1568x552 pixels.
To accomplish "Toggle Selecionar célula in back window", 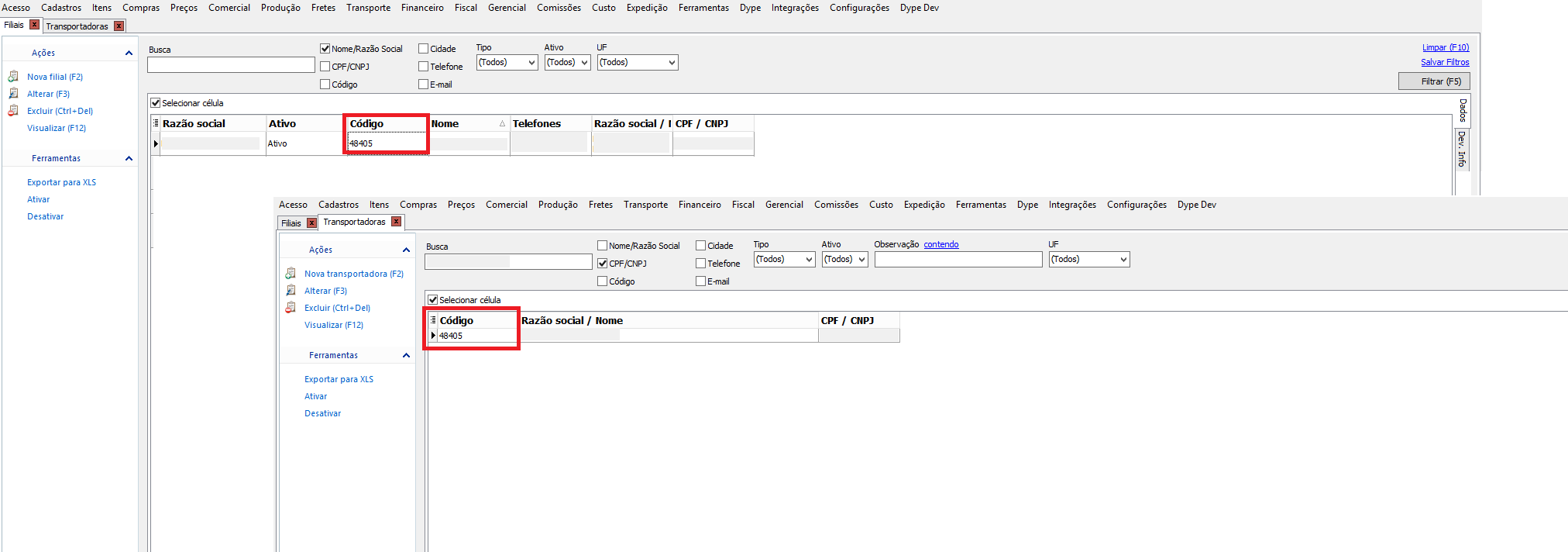I will pos(156,103).
